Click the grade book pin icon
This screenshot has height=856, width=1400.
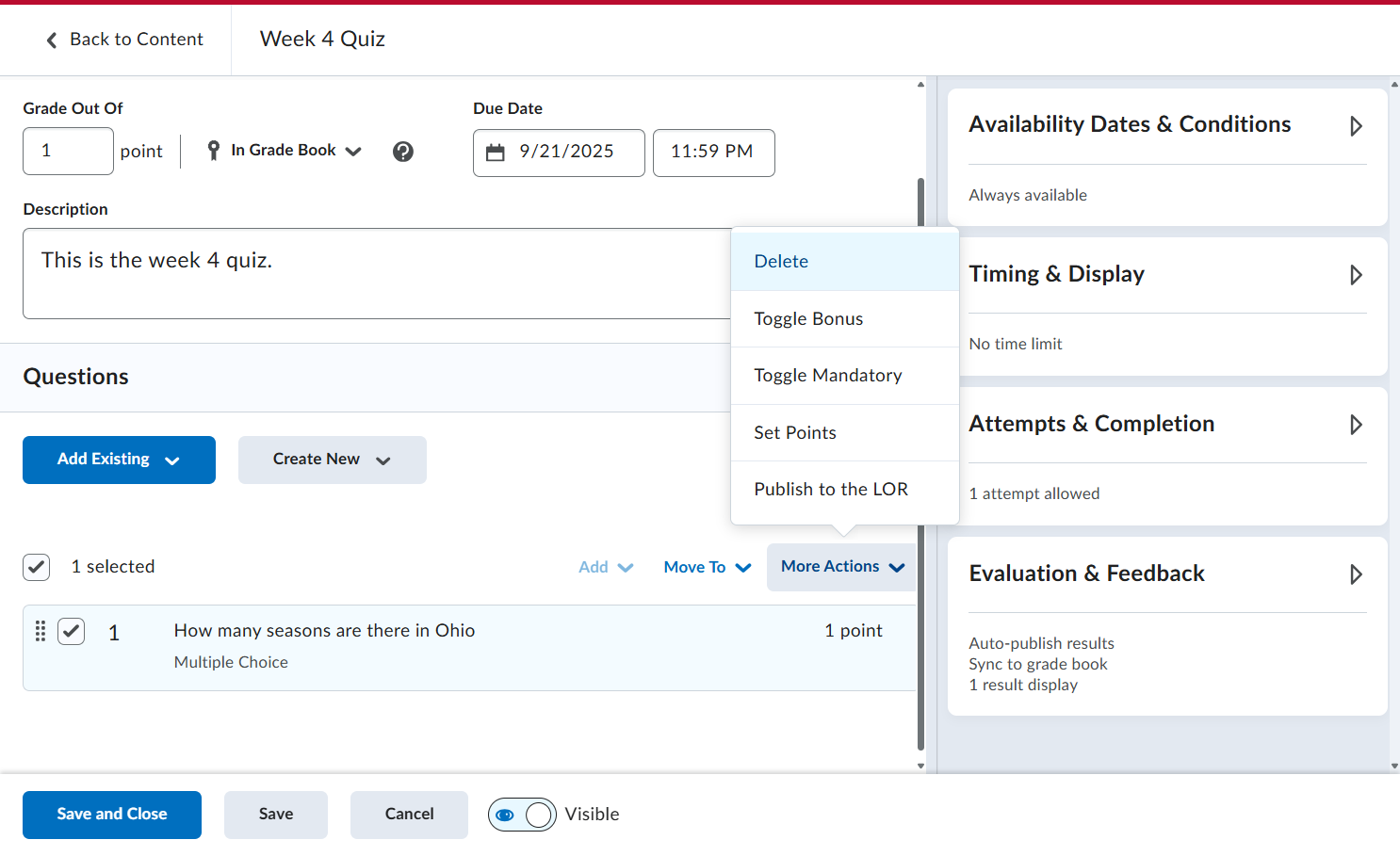coord(214,151)
